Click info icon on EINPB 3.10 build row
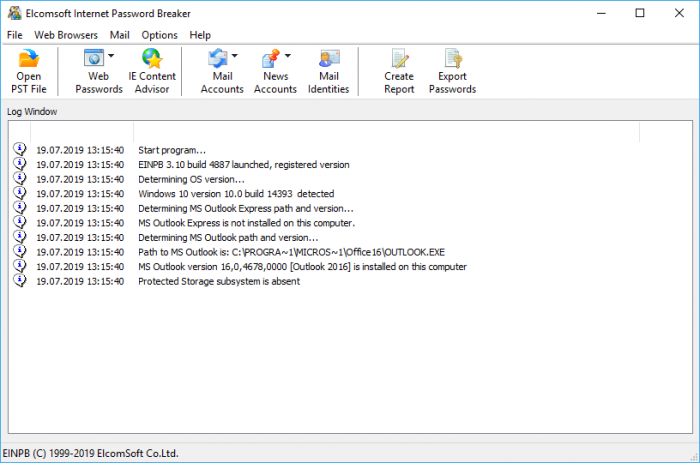Image resolution: width=700 pixels, height=463 pixels. coord(20,164)
